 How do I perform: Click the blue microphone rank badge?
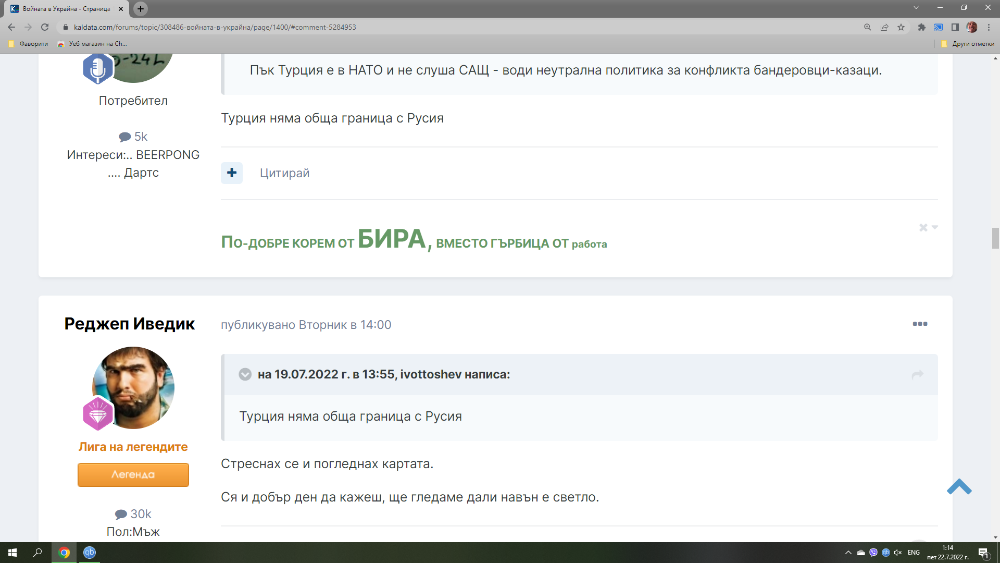(98, 68)
